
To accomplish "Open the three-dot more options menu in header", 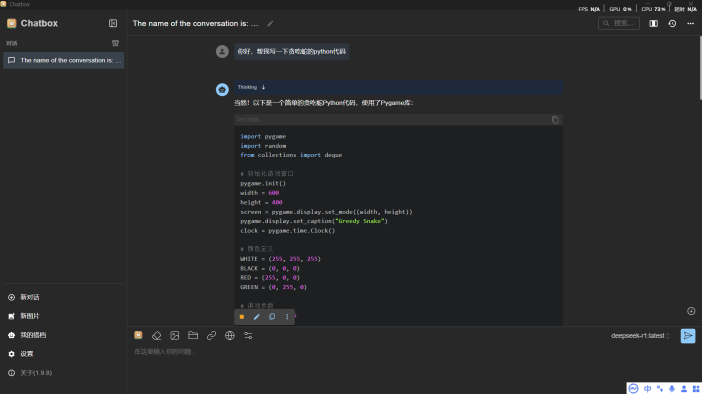I will coord(690,23).
